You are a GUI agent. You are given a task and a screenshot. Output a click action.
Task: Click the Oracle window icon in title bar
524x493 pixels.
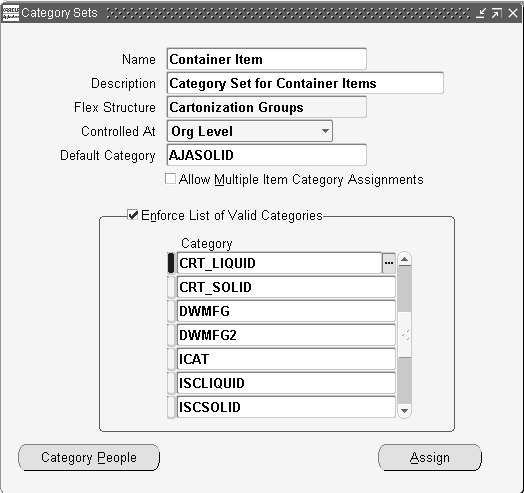coord(10,13)
